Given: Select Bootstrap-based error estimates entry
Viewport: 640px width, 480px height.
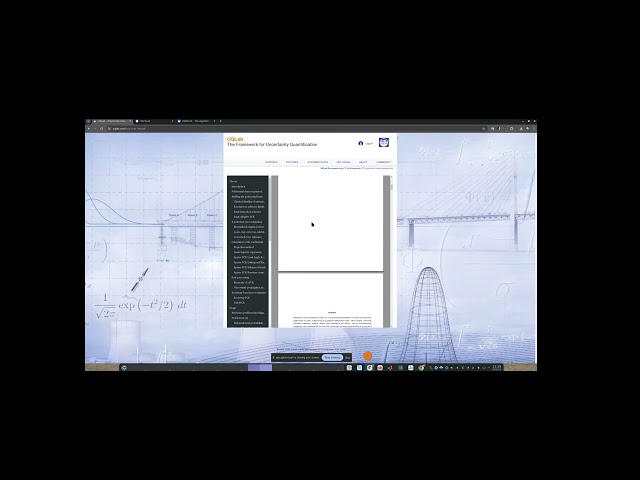Looking at the screenshot, I should coord(249,293).
